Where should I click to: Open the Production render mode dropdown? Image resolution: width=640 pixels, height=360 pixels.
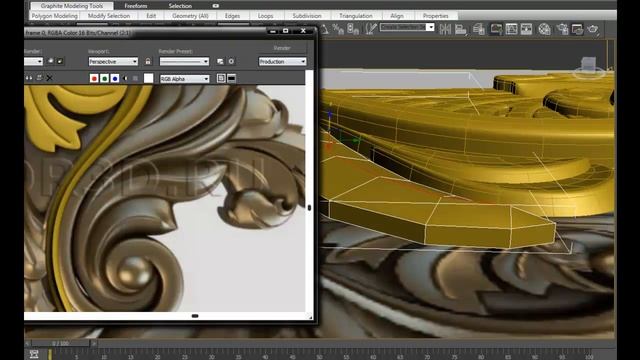[282, 62]
